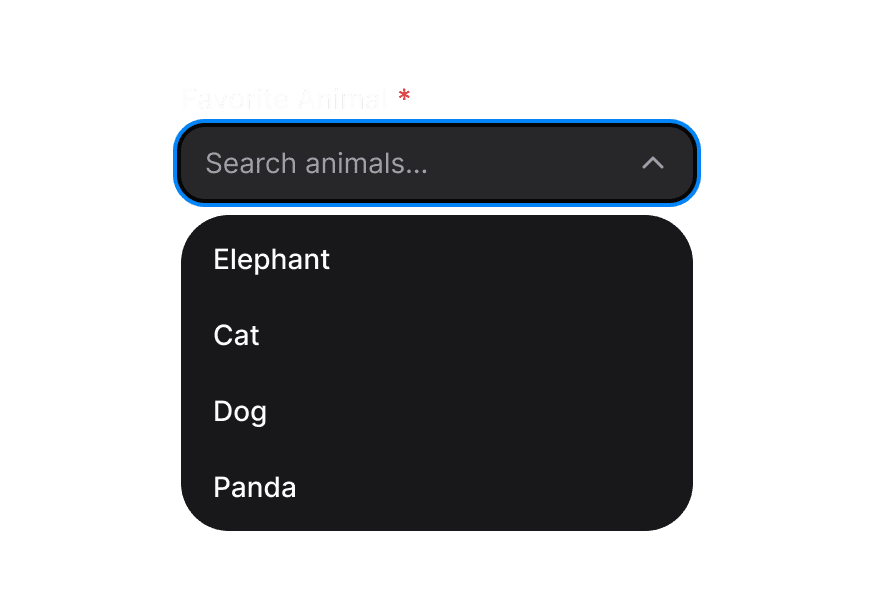The height and width of the screenshot is (594, 874).
Task: Close the animal list via up arrow
Action: (x=653, y=163)
